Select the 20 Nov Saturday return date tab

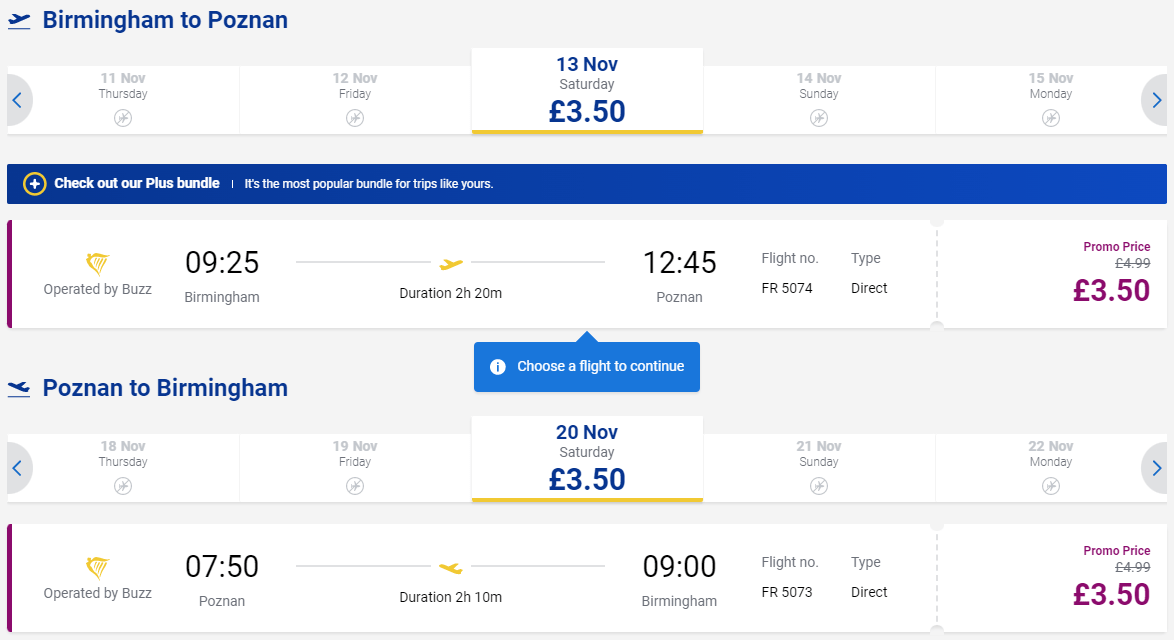pos(587,459)
